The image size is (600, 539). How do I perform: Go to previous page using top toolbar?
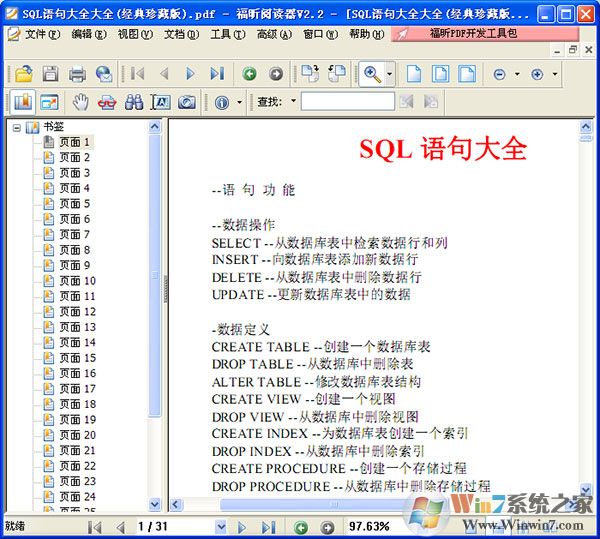(165, 73)
